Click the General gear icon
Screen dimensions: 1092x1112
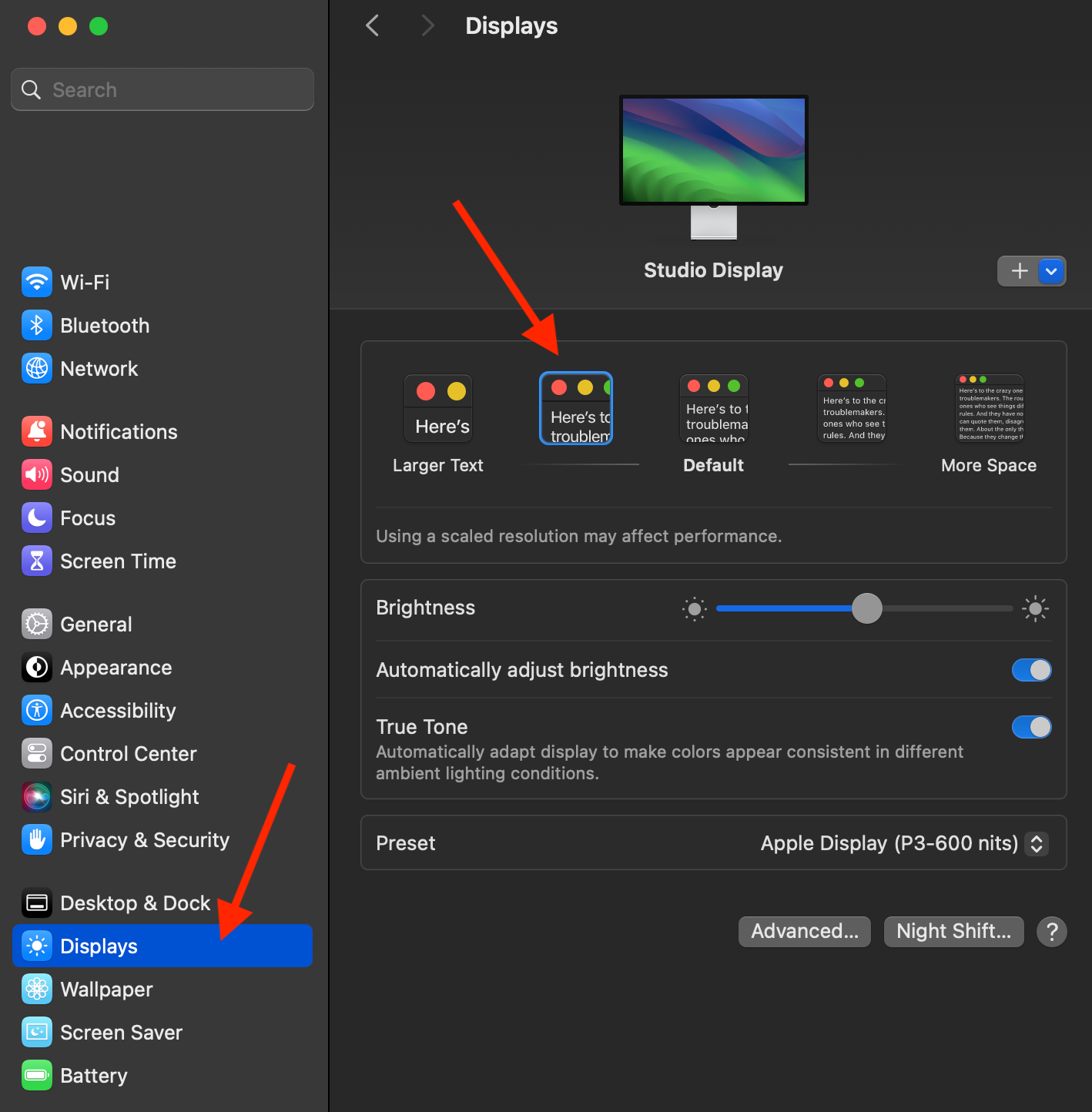click(37, 624)
